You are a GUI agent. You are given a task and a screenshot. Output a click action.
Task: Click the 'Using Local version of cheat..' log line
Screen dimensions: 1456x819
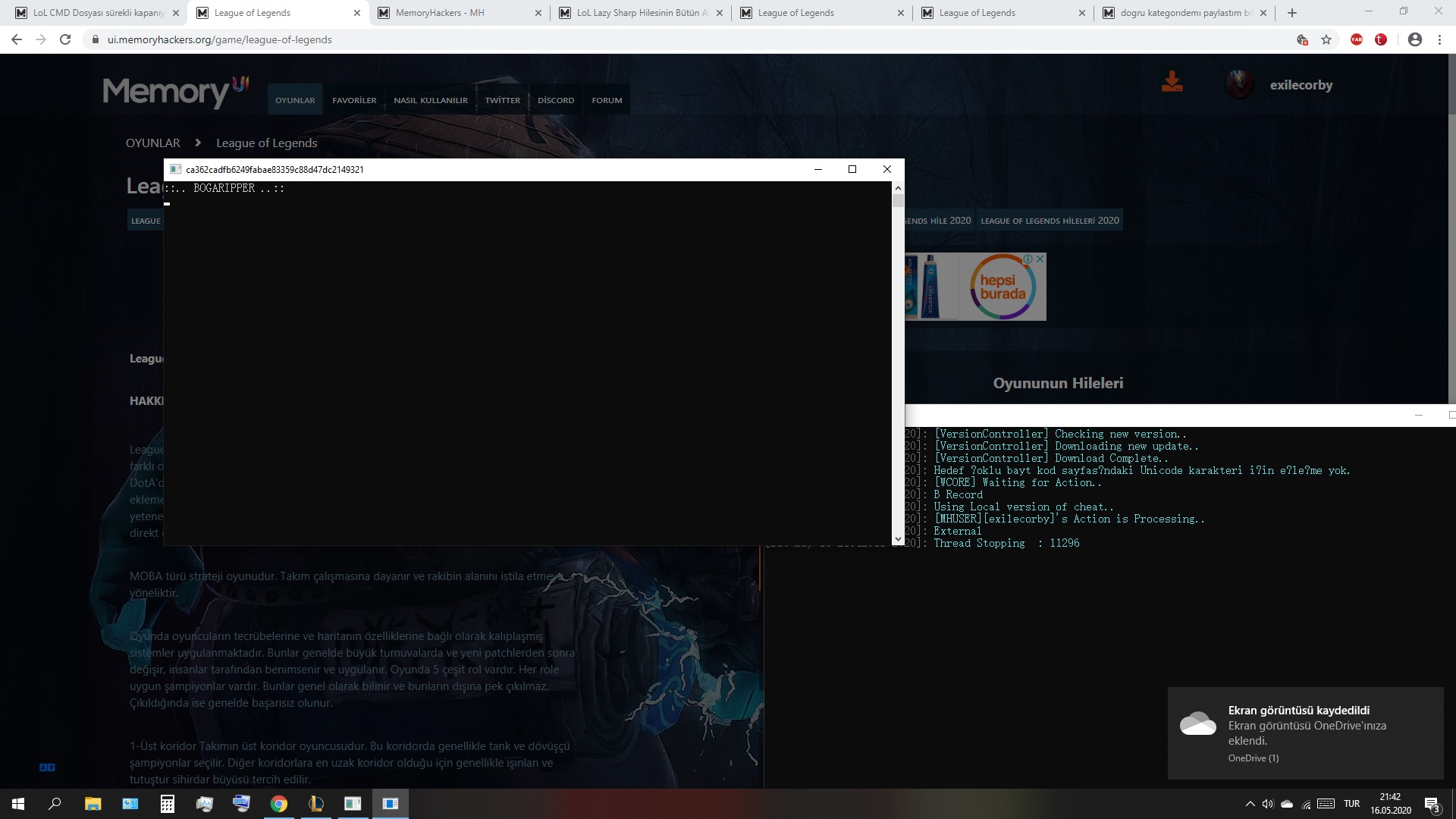coord(1024,507)
